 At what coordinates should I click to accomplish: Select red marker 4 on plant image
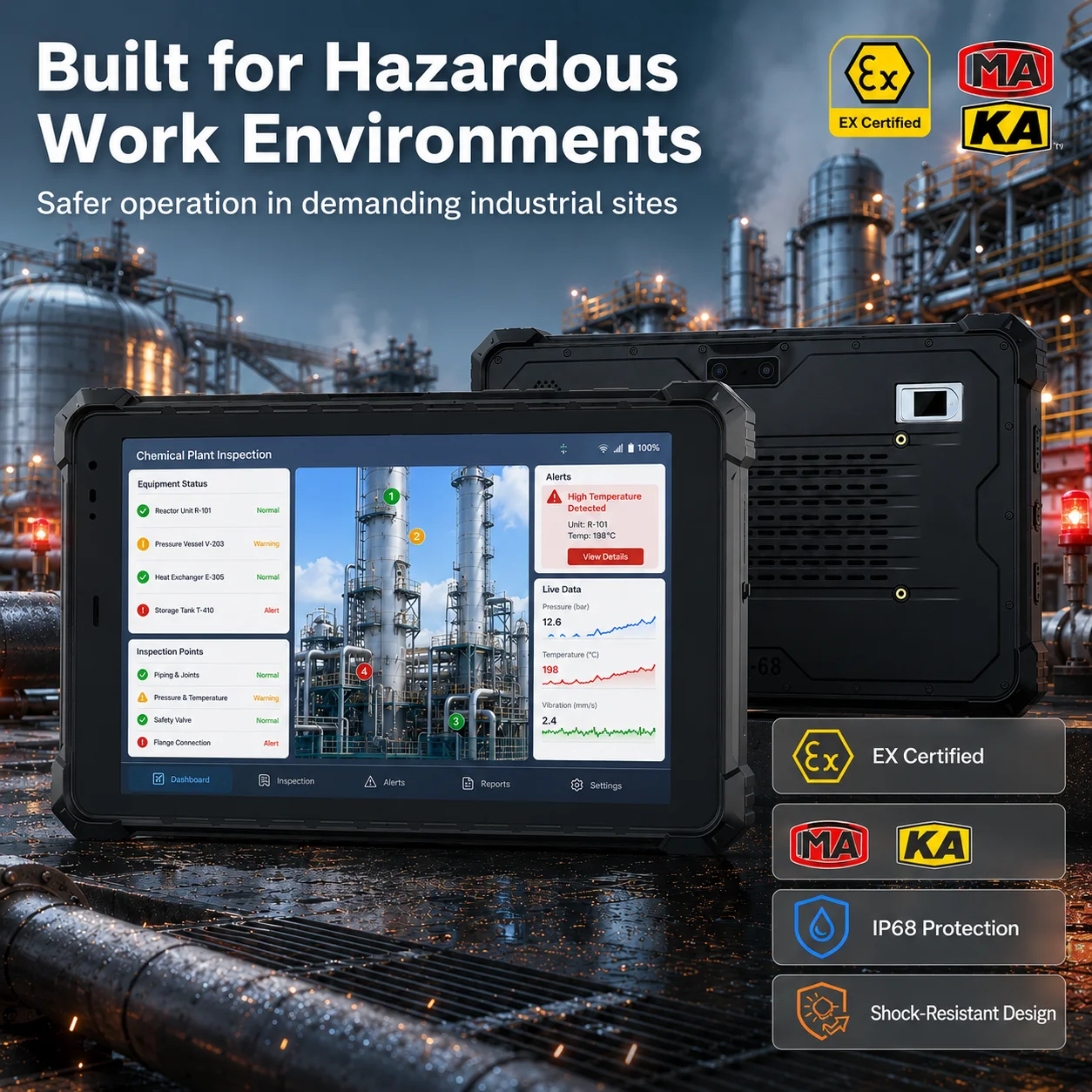coord(364,671)
